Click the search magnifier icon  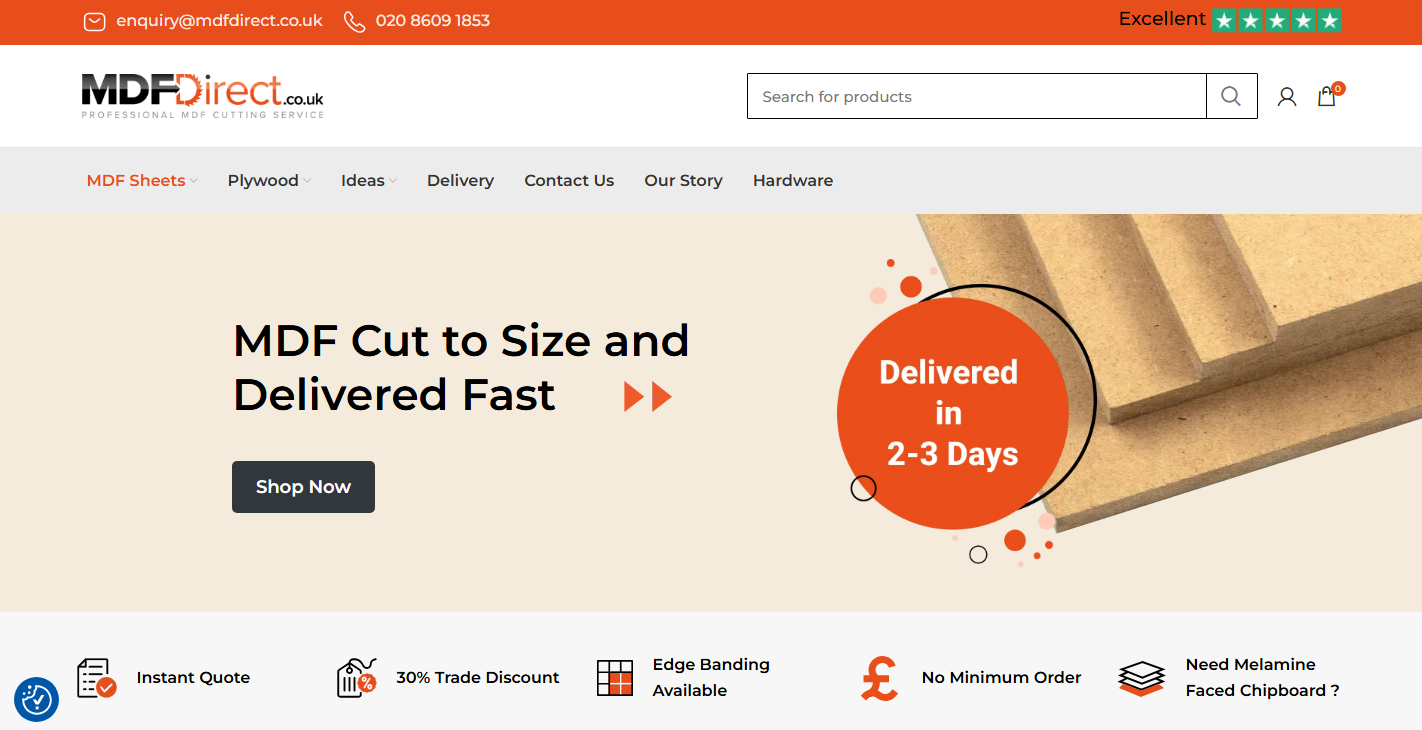tap(1231, 96)
